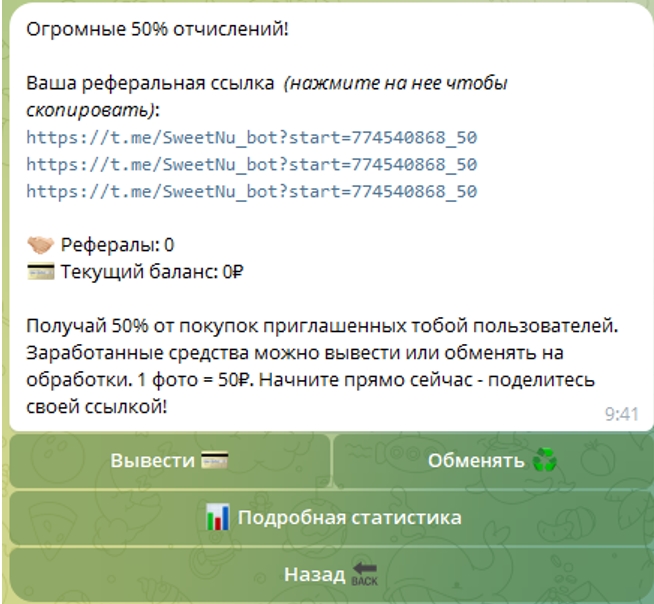Click the text своей ссылкой!
This screenshot has height=604, width=654.
97,407
